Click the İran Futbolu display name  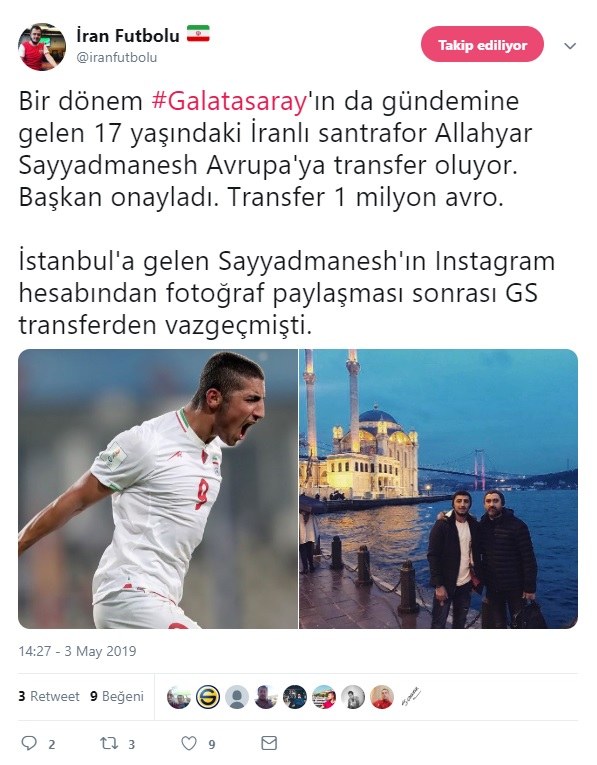click(128, 35)
